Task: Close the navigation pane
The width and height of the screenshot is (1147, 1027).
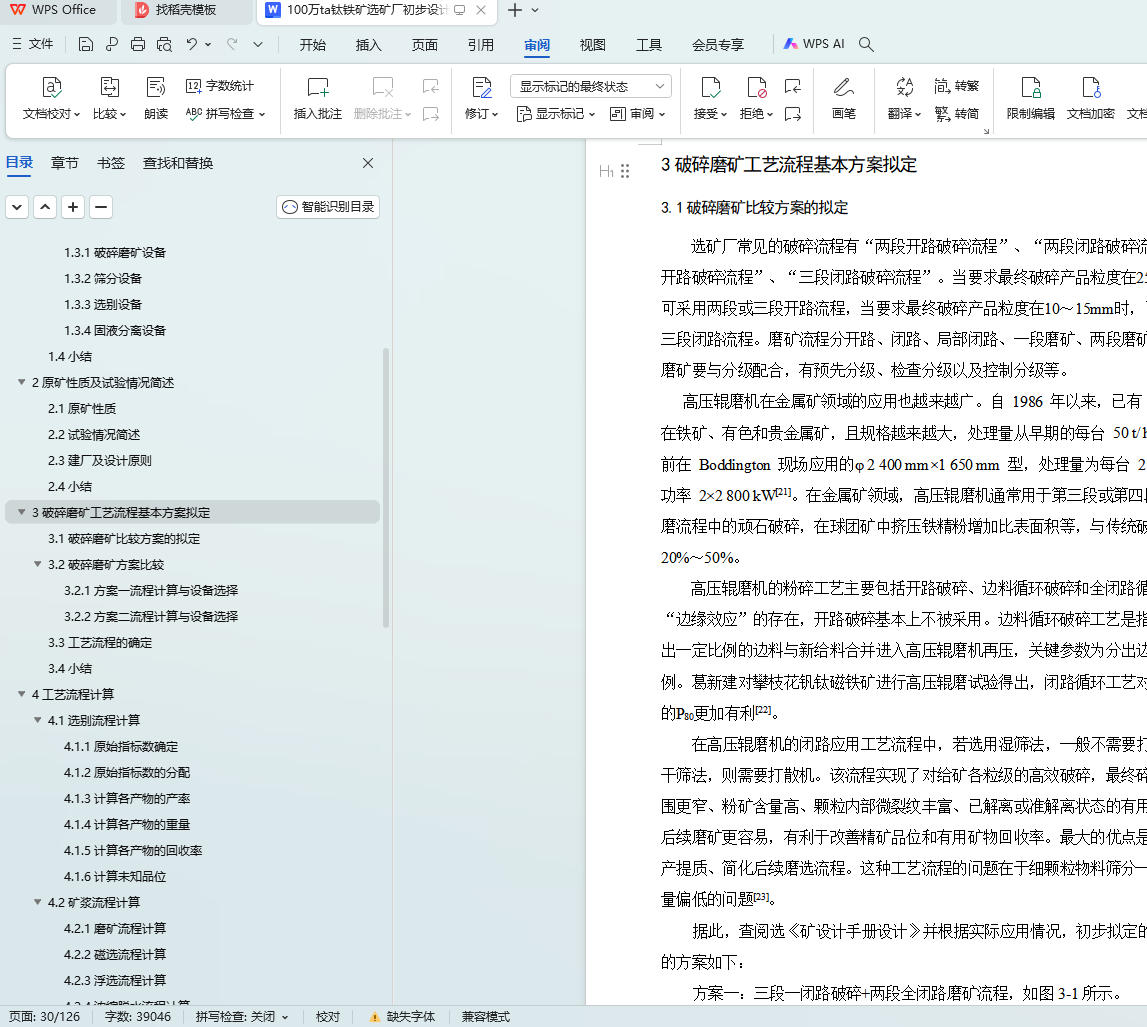Action: click(368, 163)
